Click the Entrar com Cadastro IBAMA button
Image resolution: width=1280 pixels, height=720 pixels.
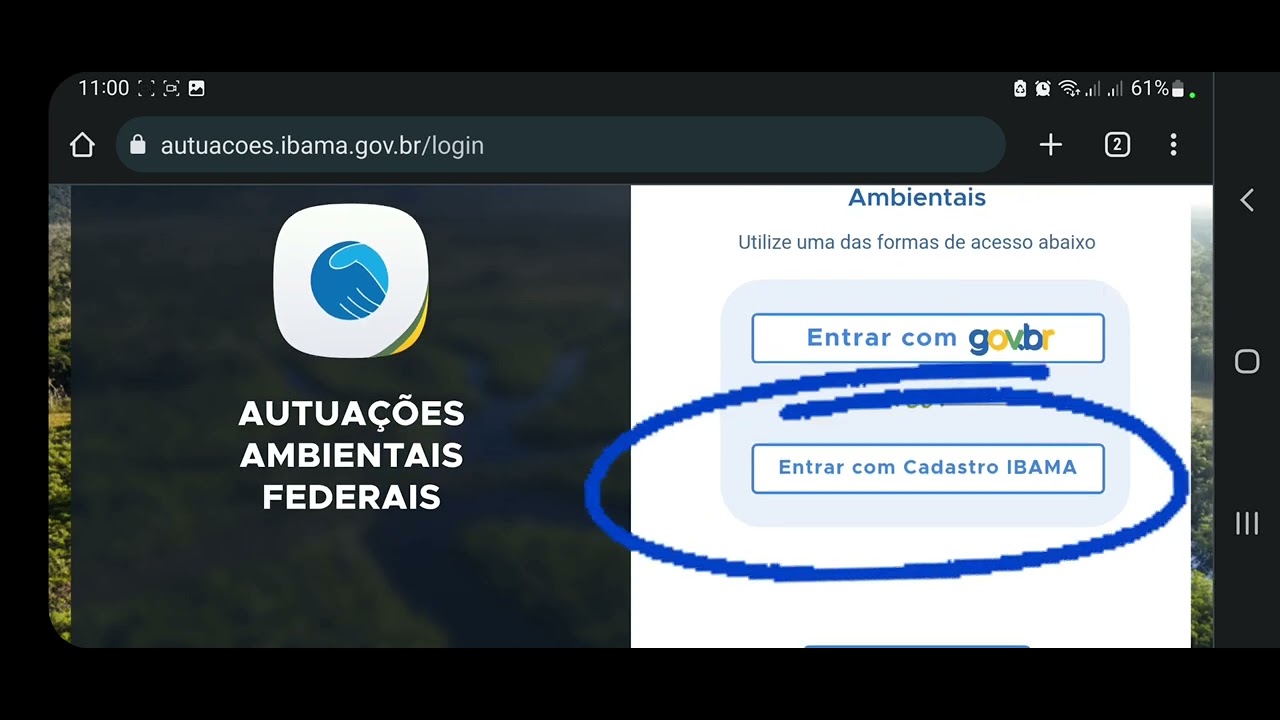(928, 468)
